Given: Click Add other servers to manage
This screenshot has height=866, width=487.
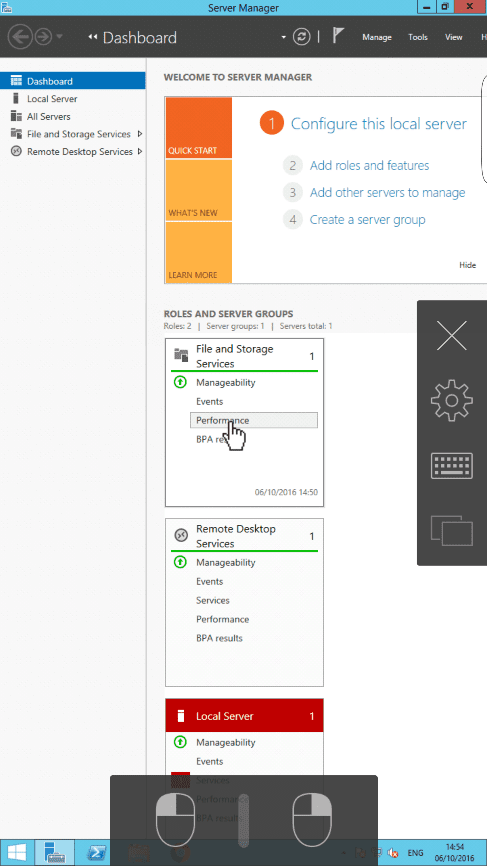Looking at the screenshot, I should (x=388, y=192).
